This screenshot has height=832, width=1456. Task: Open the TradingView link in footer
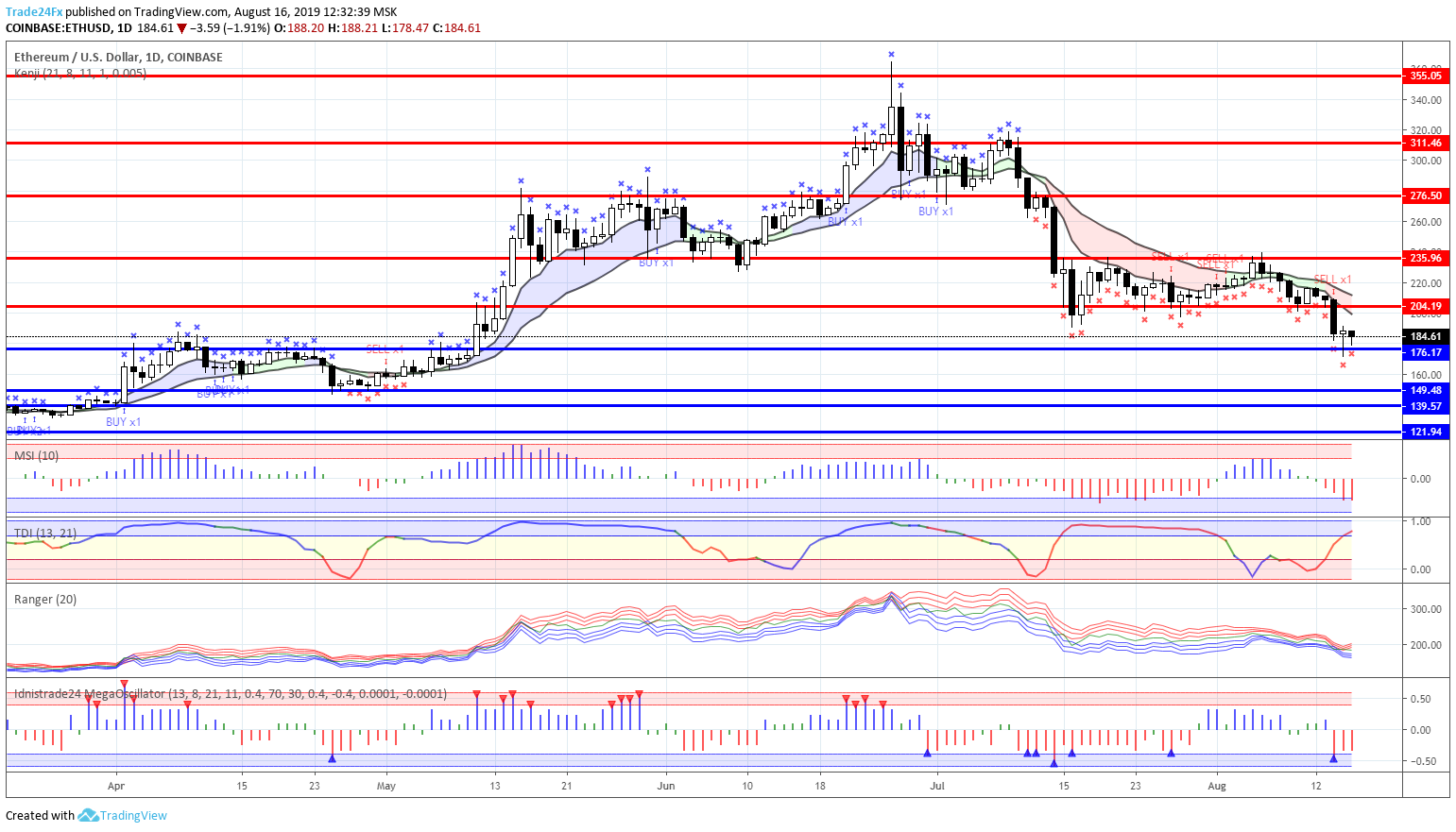[x=133, y=815]
